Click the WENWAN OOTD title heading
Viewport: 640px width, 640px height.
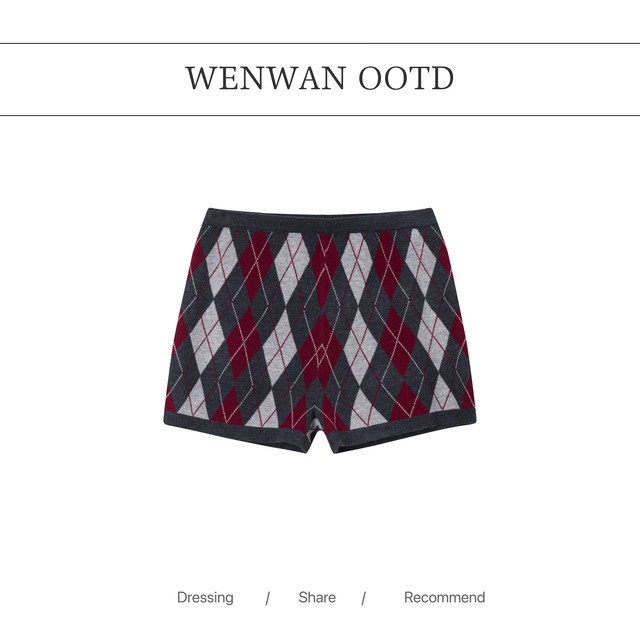pyautogui.click(x=320, y=78)
